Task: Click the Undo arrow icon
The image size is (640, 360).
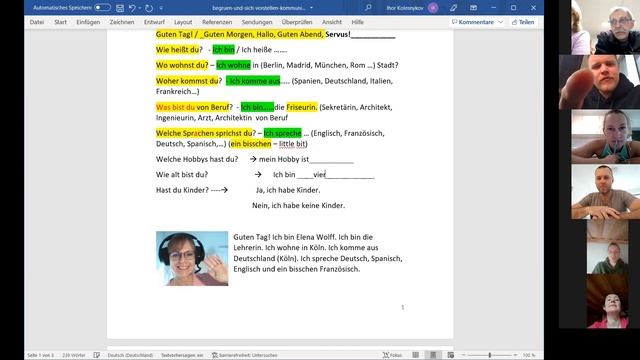Action: tap(132, 8)
